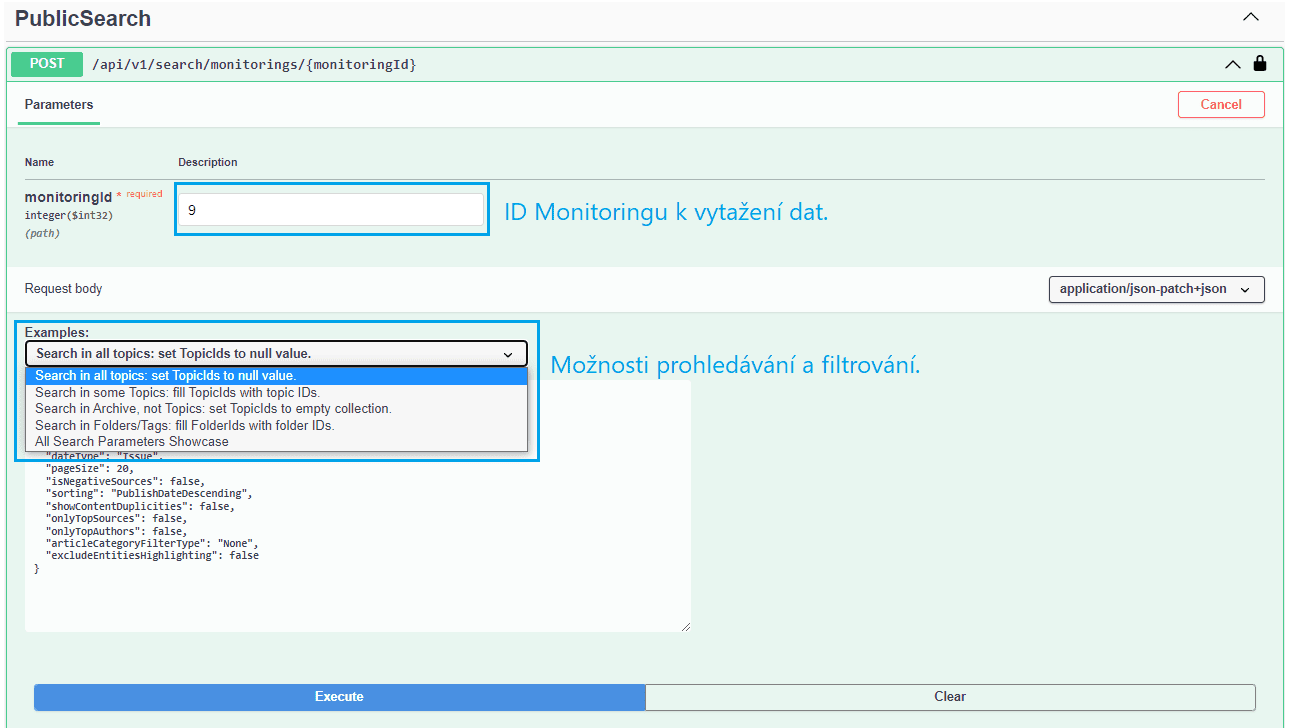Choose 'Search in some Topics' example option

pyautogui.click(x=276, y=392)
